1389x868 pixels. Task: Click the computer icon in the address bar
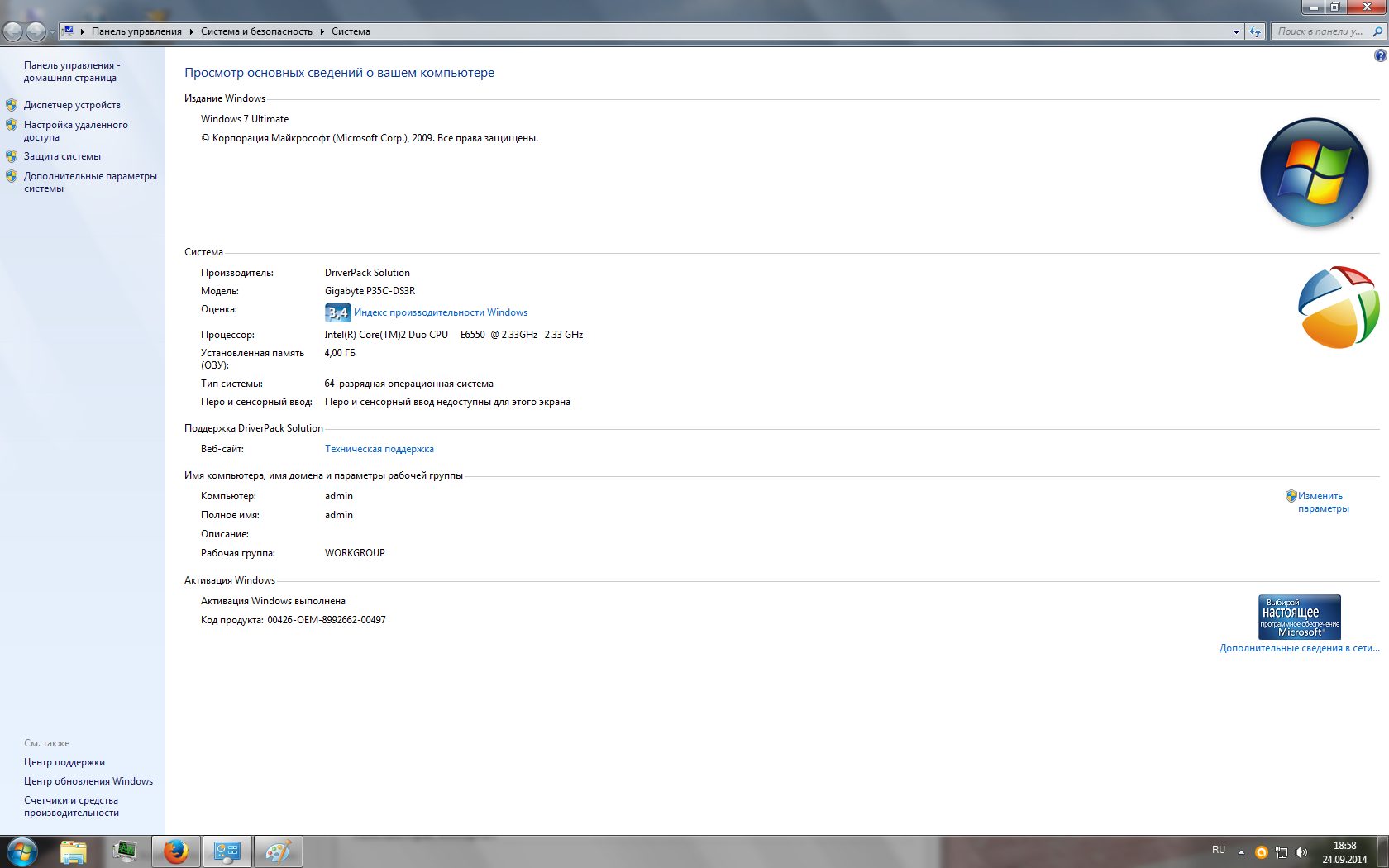tap(69, 31)
